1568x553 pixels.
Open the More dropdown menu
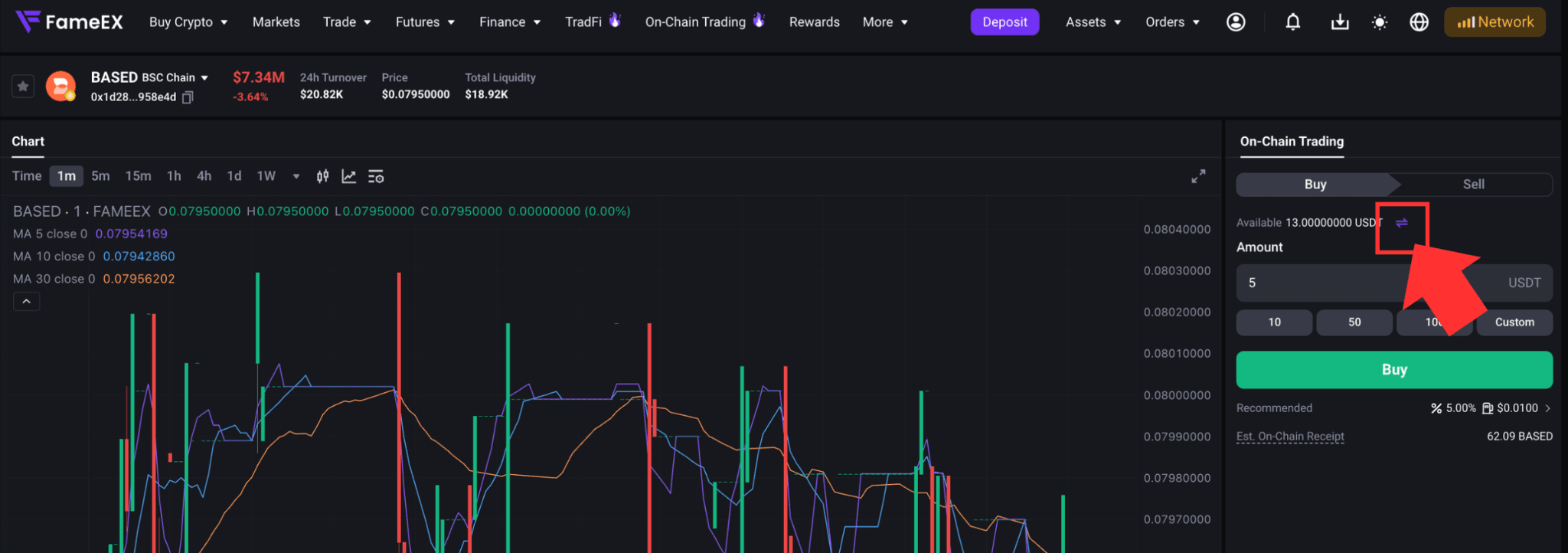pos(885,22)
